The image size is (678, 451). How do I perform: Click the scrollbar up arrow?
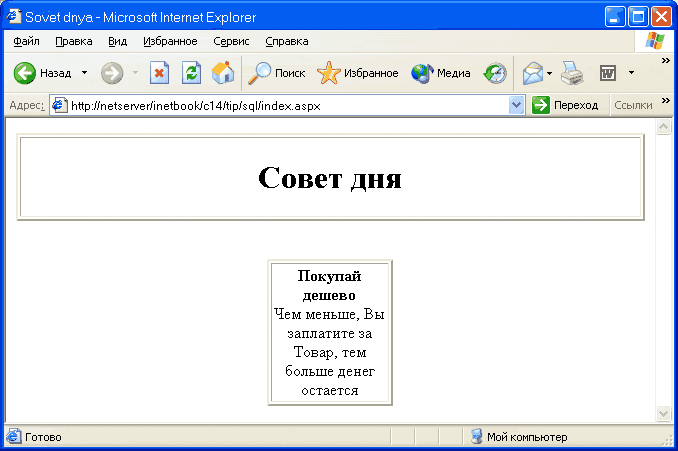(x=663, y=127)
